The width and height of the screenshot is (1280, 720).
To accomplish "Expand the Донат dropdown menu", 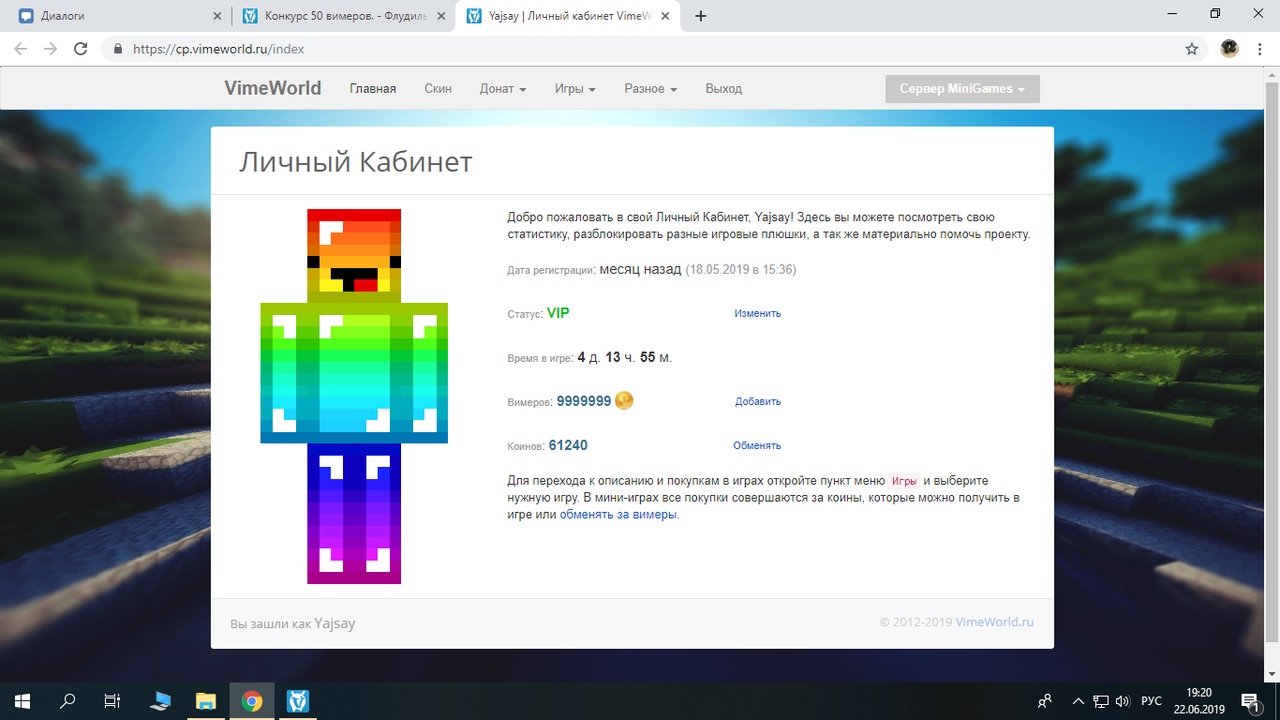I will click(x=502, y=89).
